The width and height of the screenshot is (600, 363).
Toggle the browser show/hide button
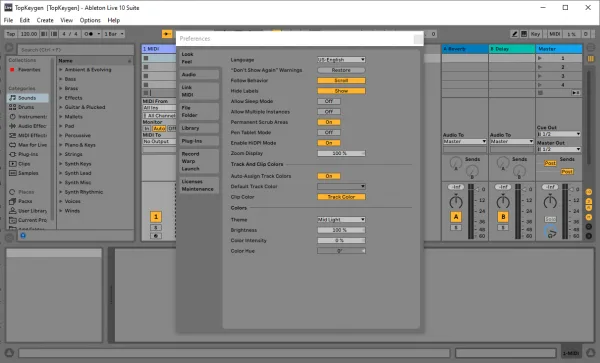coord(9,48)
